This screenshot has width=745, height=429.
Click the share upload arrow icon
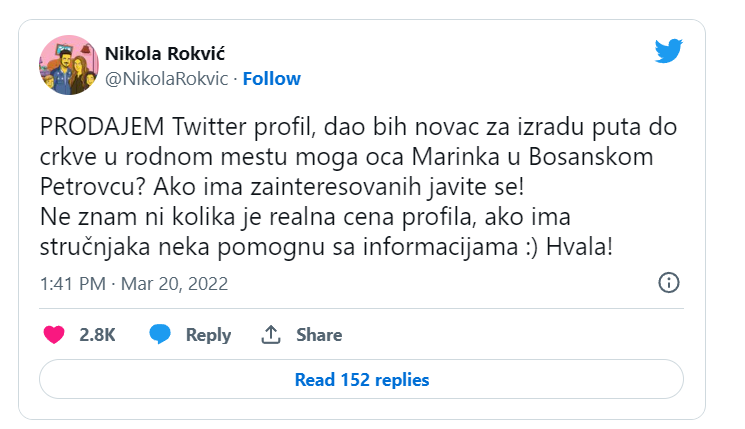pos(270,335)
